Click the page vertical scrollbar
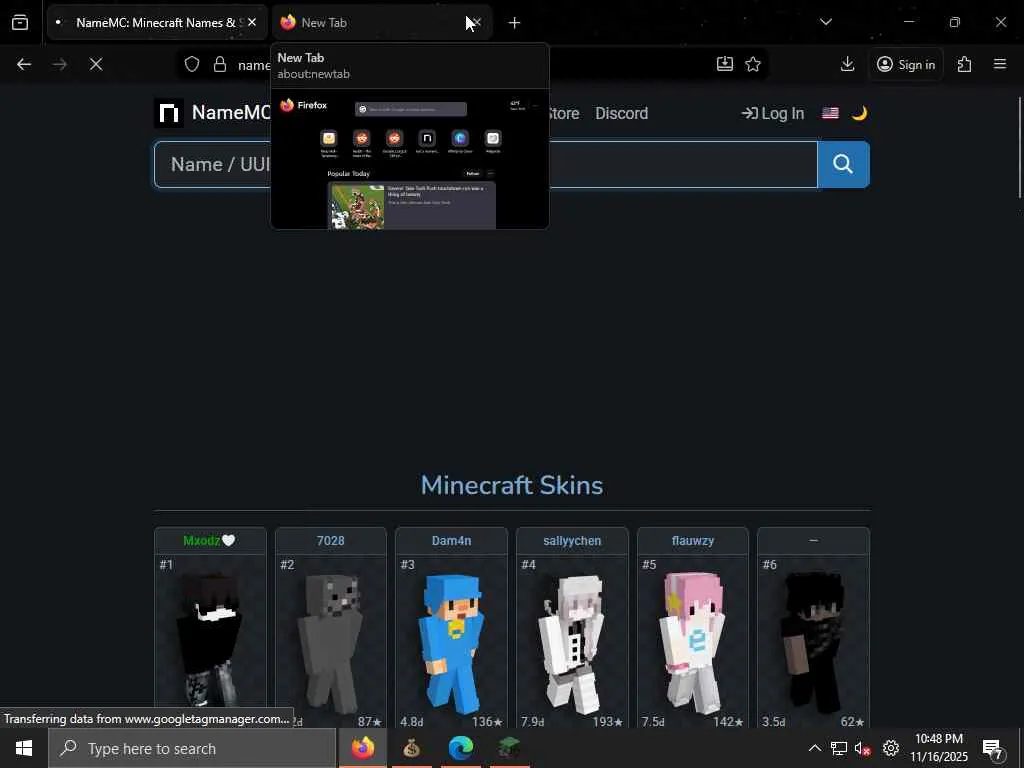This screenshot has height=768, width=1024. click(1020, 147)
